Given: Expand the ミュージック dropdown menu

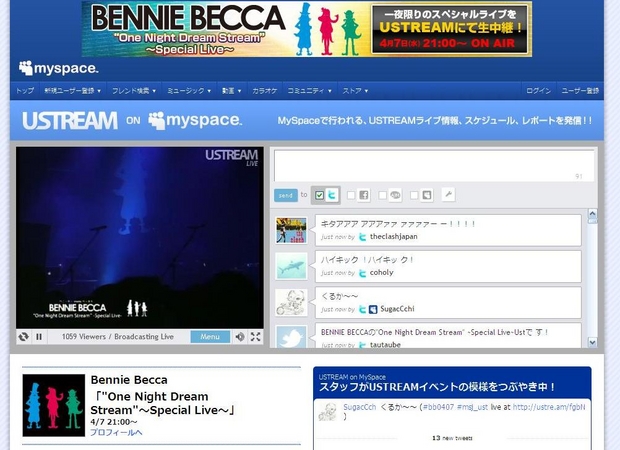Looking at the screenshot, I should (x=189, y=91).
